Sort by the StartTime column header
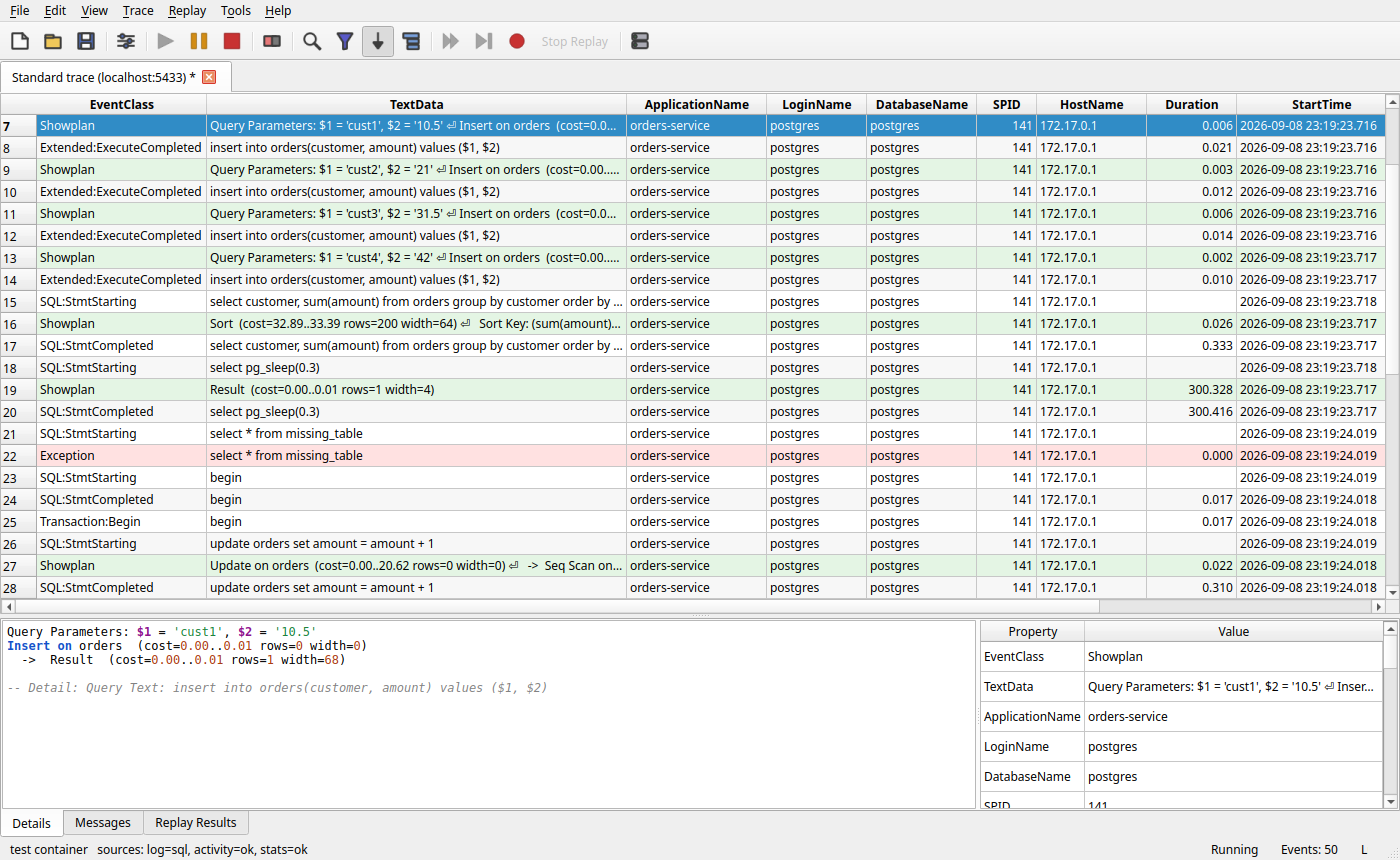The height and width of the screenshot is (860, 1400). pos(1310,104)
